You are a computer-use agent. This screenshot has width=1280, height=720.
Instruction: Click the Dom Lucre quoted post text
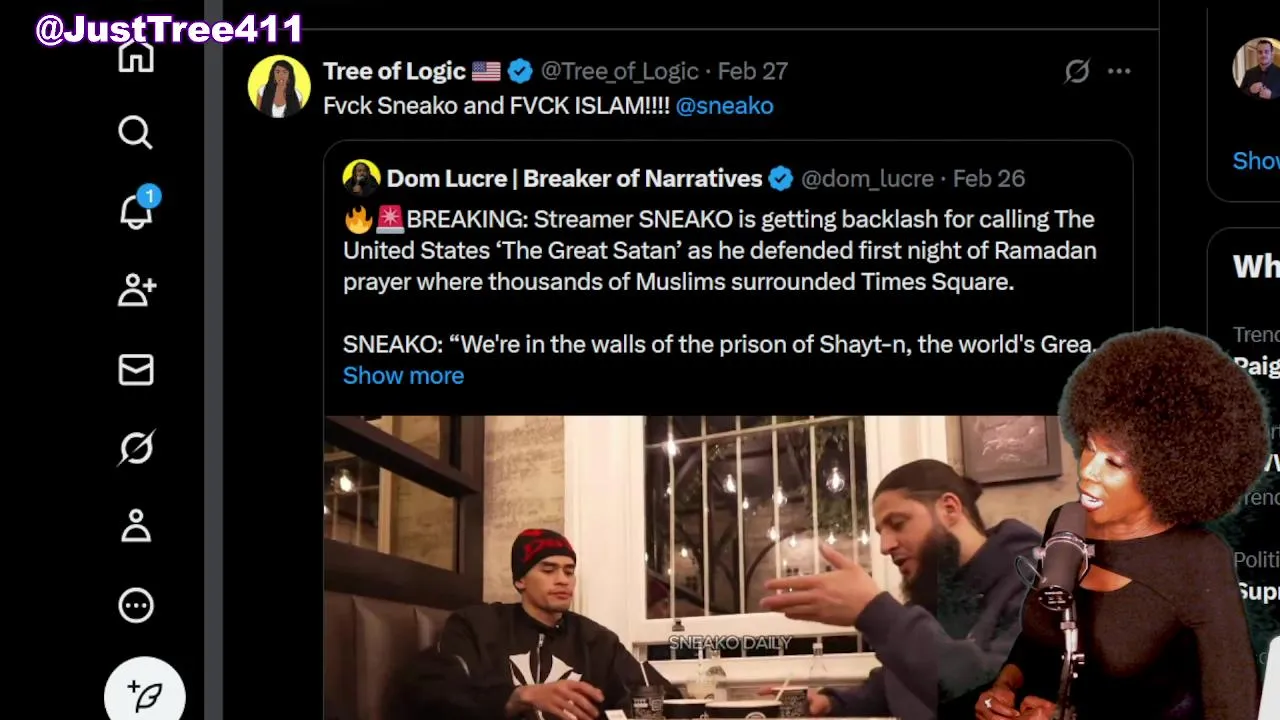[719, 251]
